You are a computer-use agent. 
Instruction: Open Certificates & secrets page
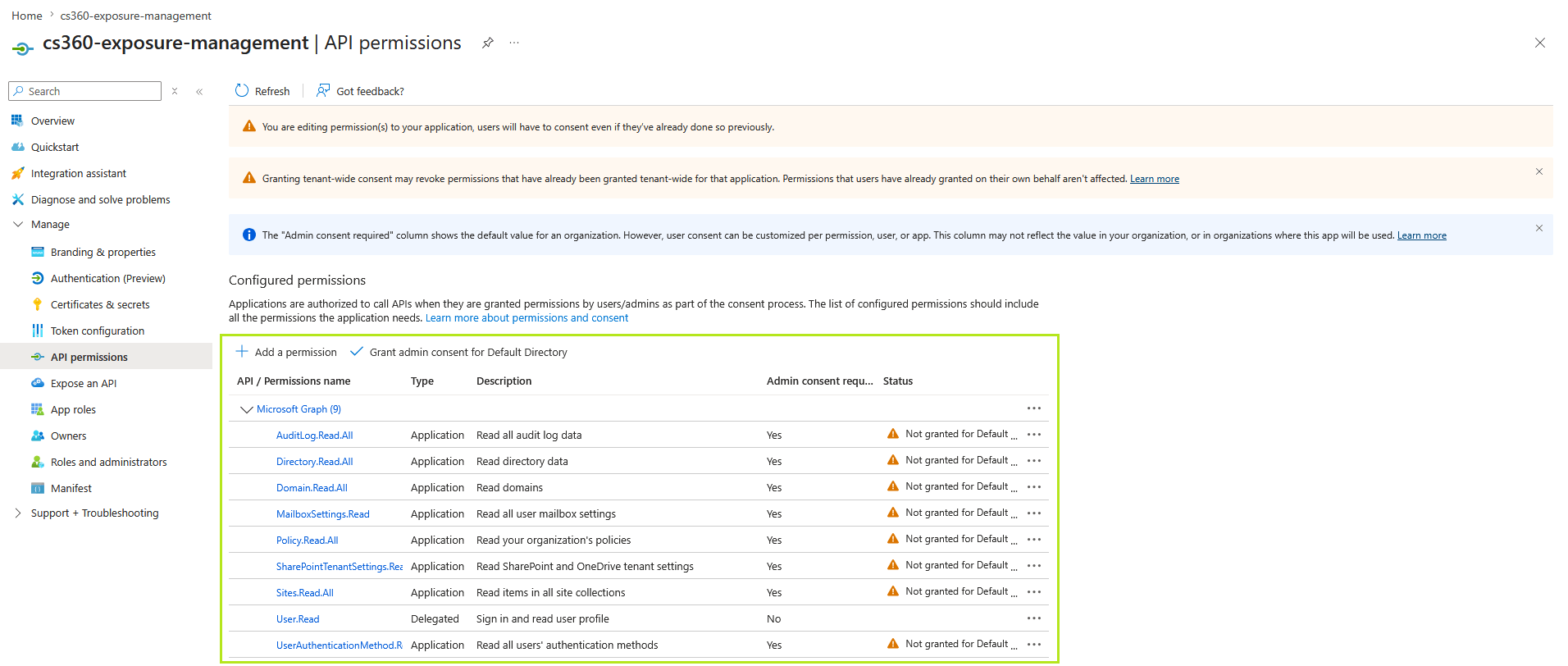100,304
